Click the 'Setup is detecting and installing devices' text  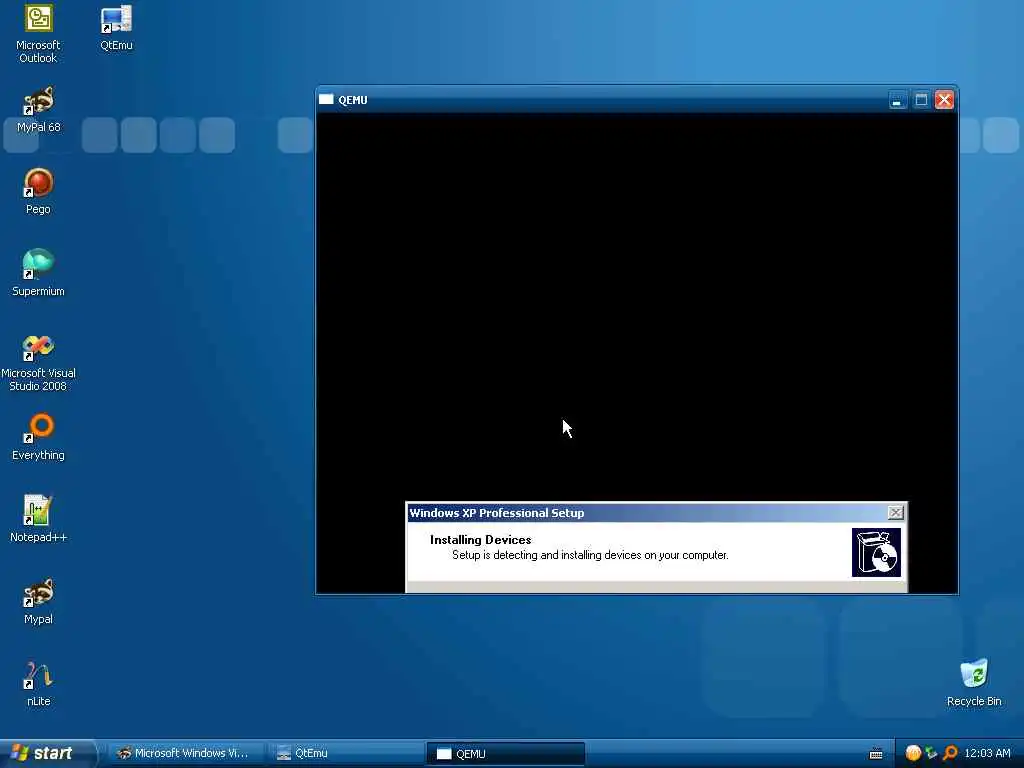[590, 555]
